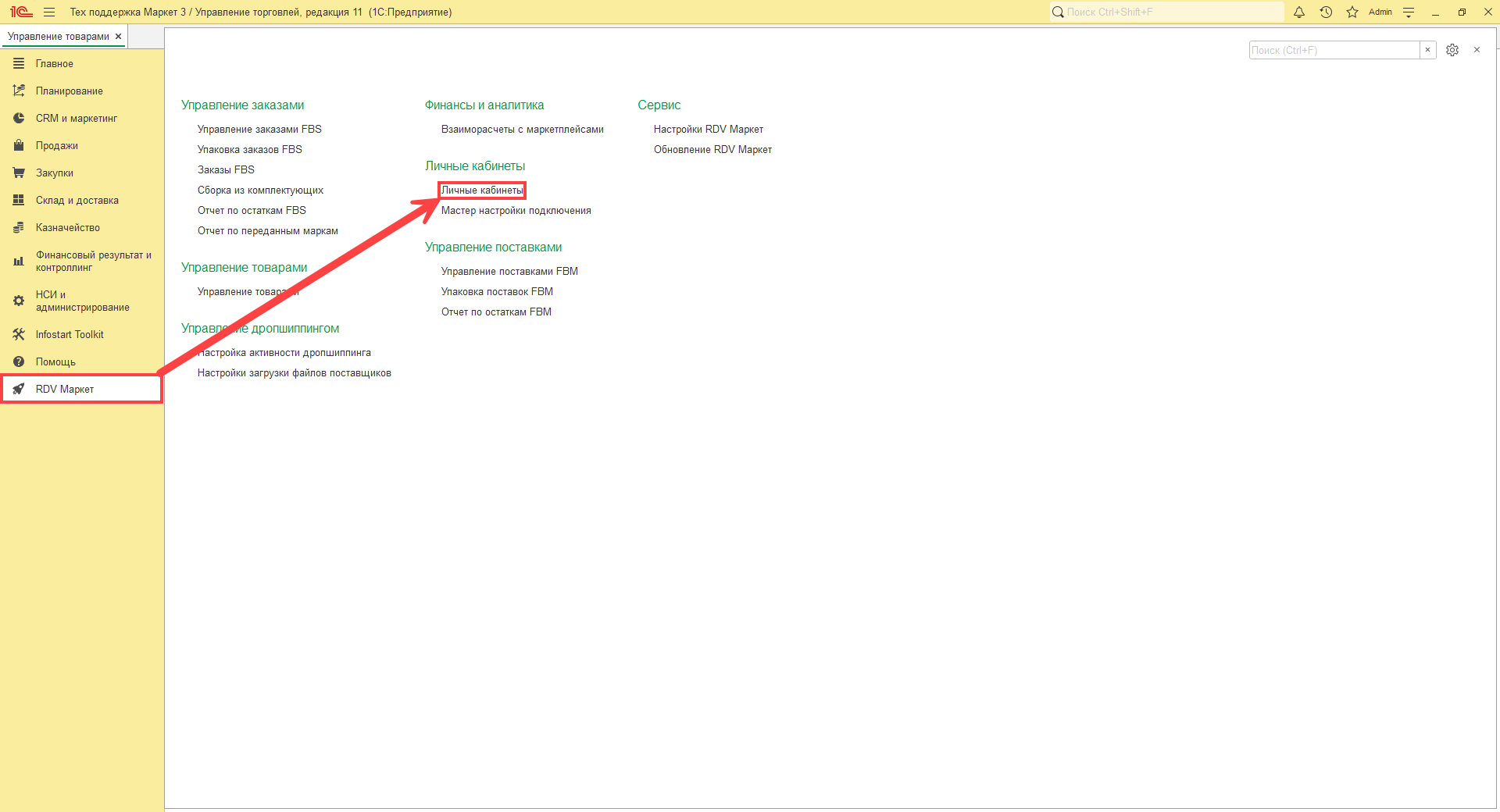Open Мастер настройки подключения
This screenshot has height=812, width=1500.
[x=516, y=210]
